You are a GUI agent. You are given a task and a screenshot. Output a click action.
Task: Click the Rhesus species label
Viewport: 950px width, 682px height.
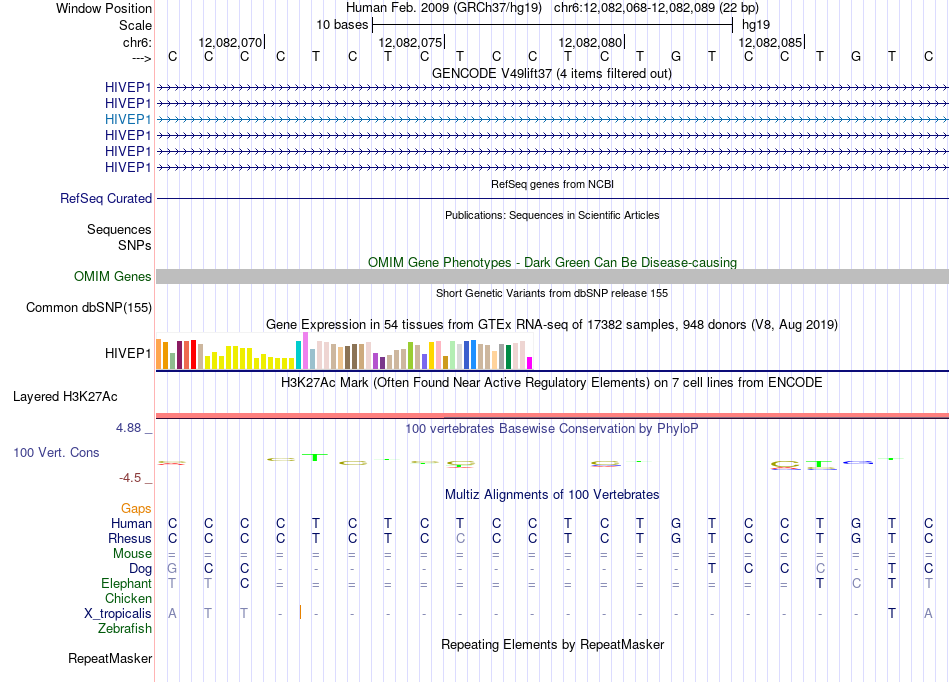[130, 538]
